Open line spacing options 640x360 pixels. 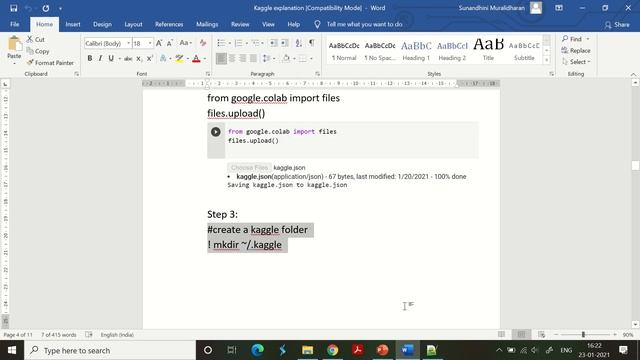pyautogui.click(x=267, y=58)
